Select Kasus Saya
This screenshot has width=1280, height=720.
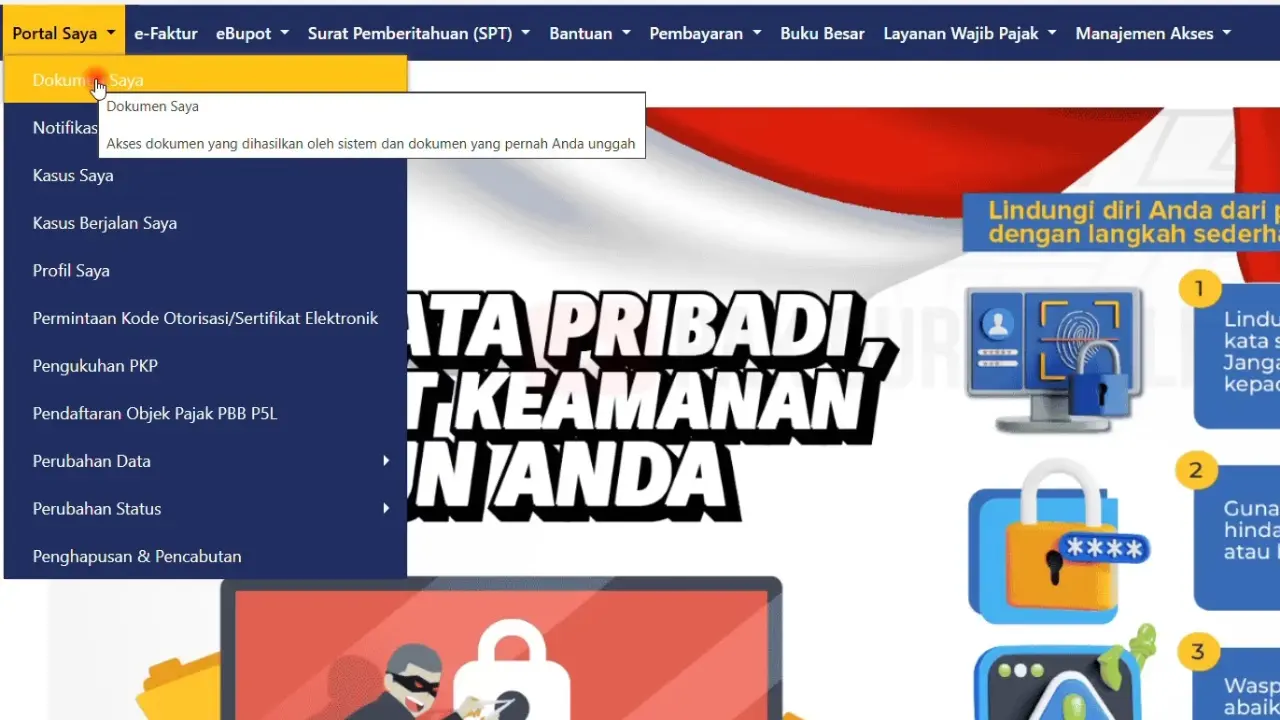[72, 175]
